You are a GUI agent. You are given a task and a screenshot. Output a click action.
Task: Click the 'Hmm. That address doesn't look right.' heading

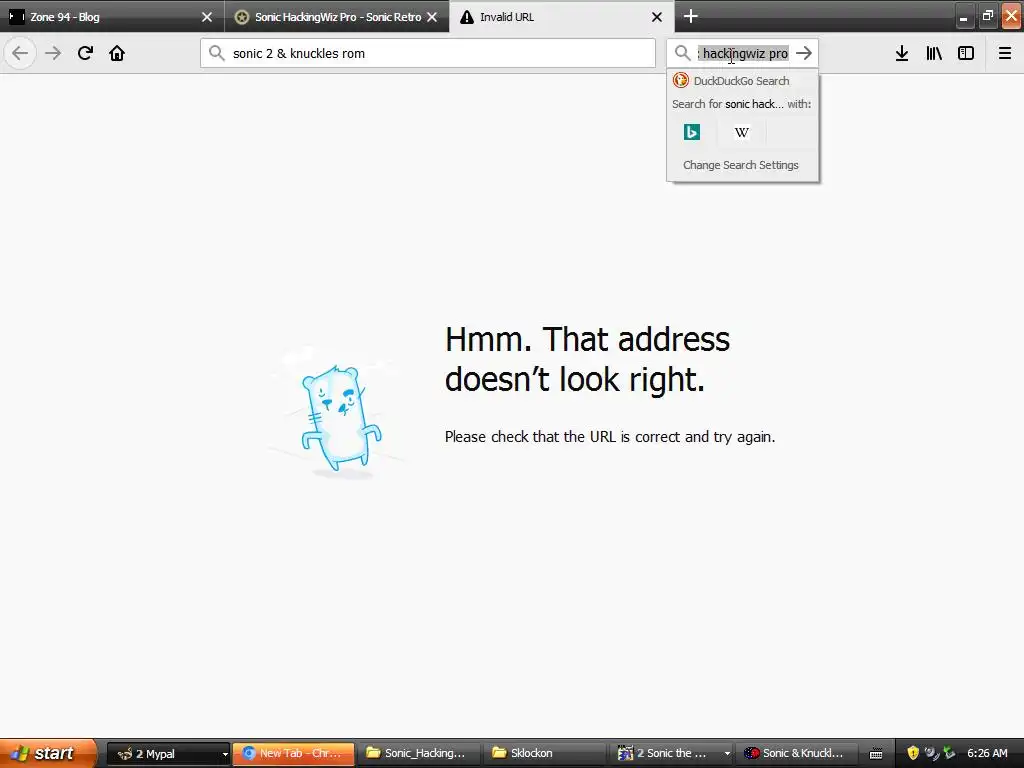(587, 359)
